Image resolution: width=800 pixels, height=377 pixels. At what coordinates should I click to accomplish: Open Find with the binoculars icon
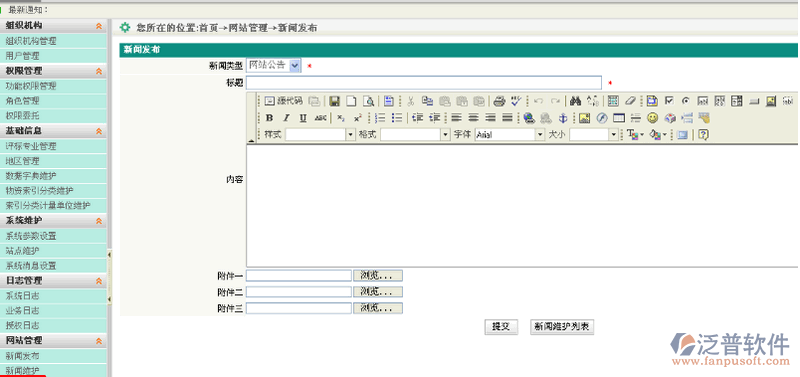point(576,101)
